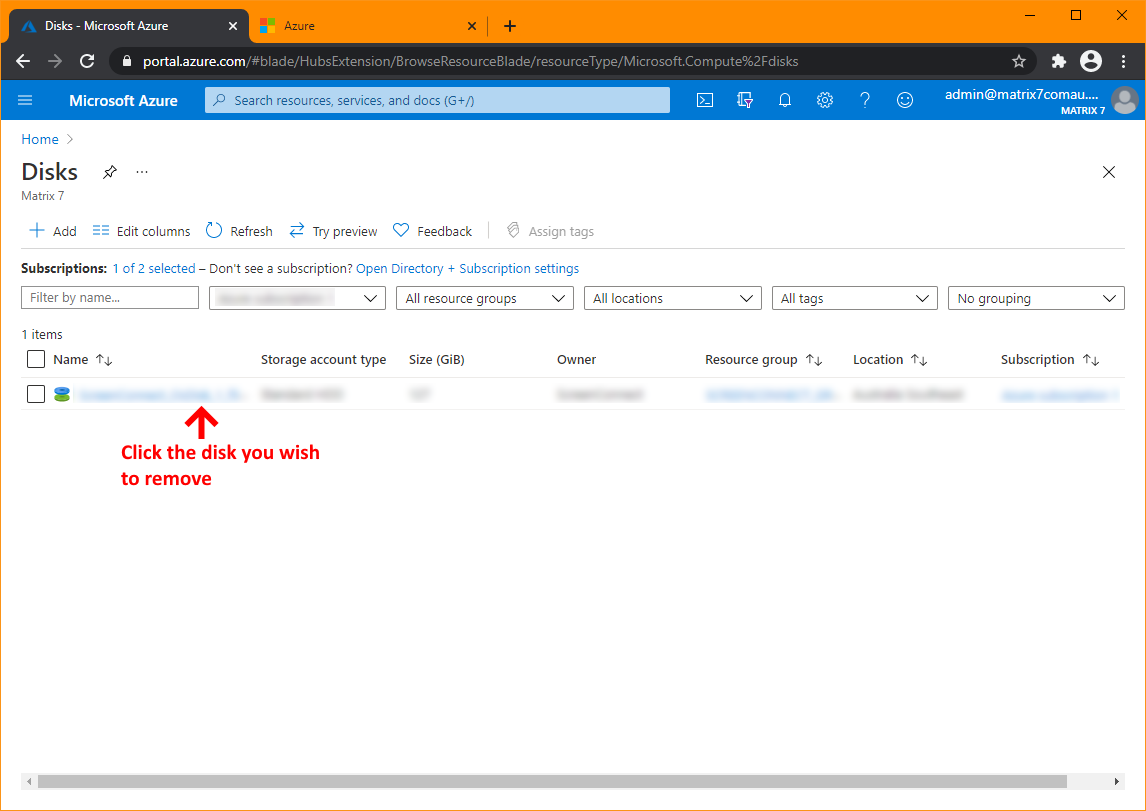Bookmark this page with the star
Image resolution: width=1146 pixels, height=811 pixels.
(1019, 61)
